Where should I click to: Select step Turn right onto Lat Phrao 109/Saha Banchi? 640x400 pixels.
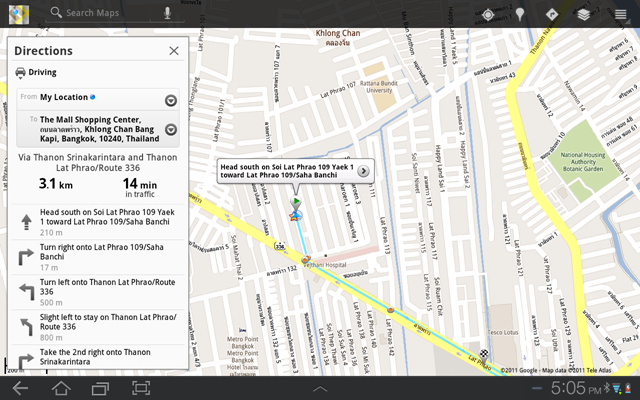pos(98,257)
